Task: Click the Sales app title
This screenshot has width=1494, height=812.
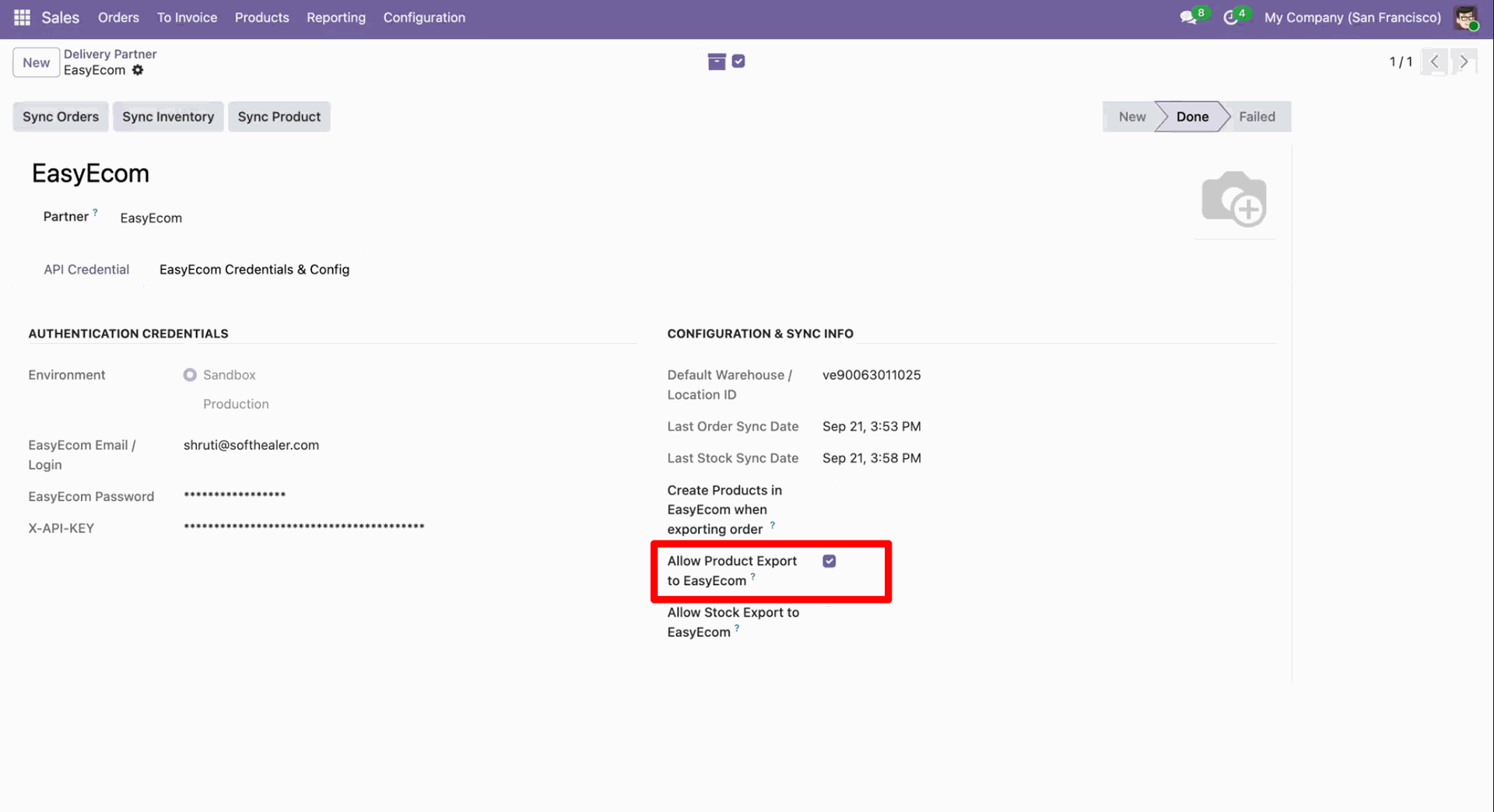Action: click(61, 17)
